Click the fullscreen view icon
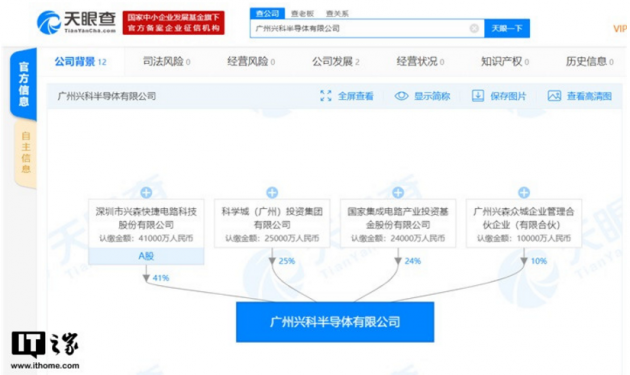The width and height of the screenshot is (630, 375). [x=326, y=96]
